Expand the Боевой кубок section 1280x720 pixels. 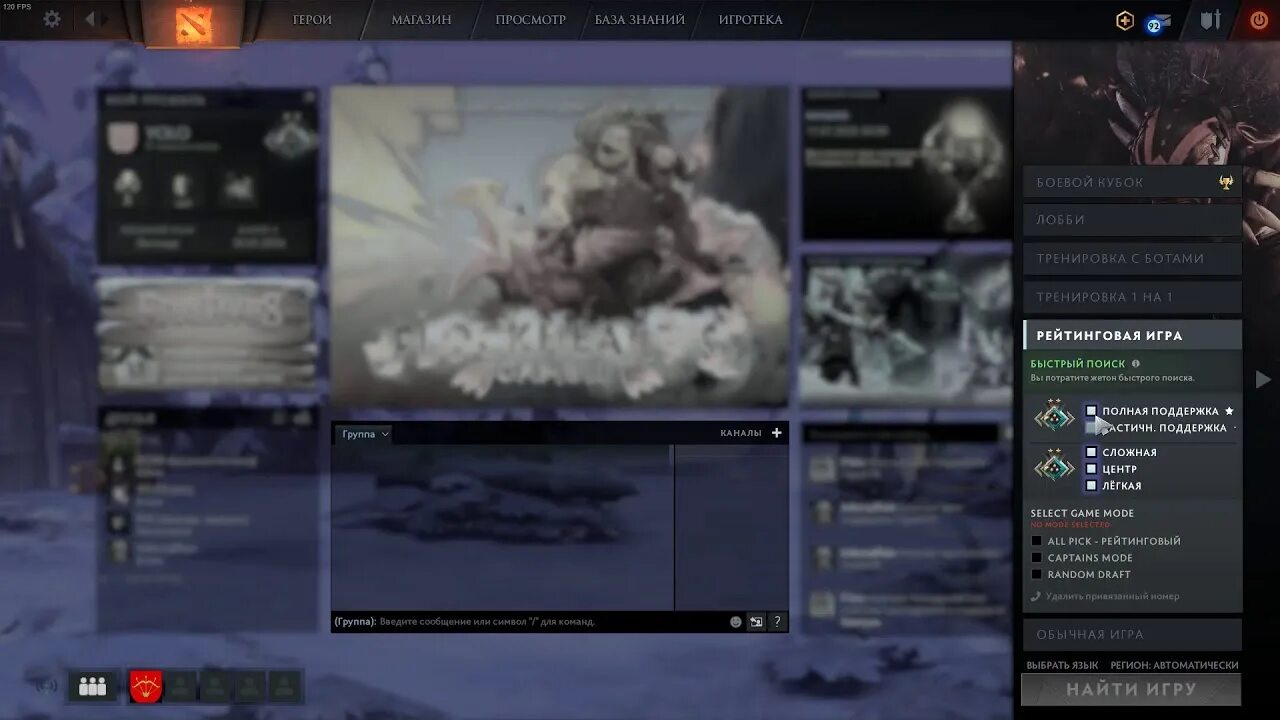1132,182
